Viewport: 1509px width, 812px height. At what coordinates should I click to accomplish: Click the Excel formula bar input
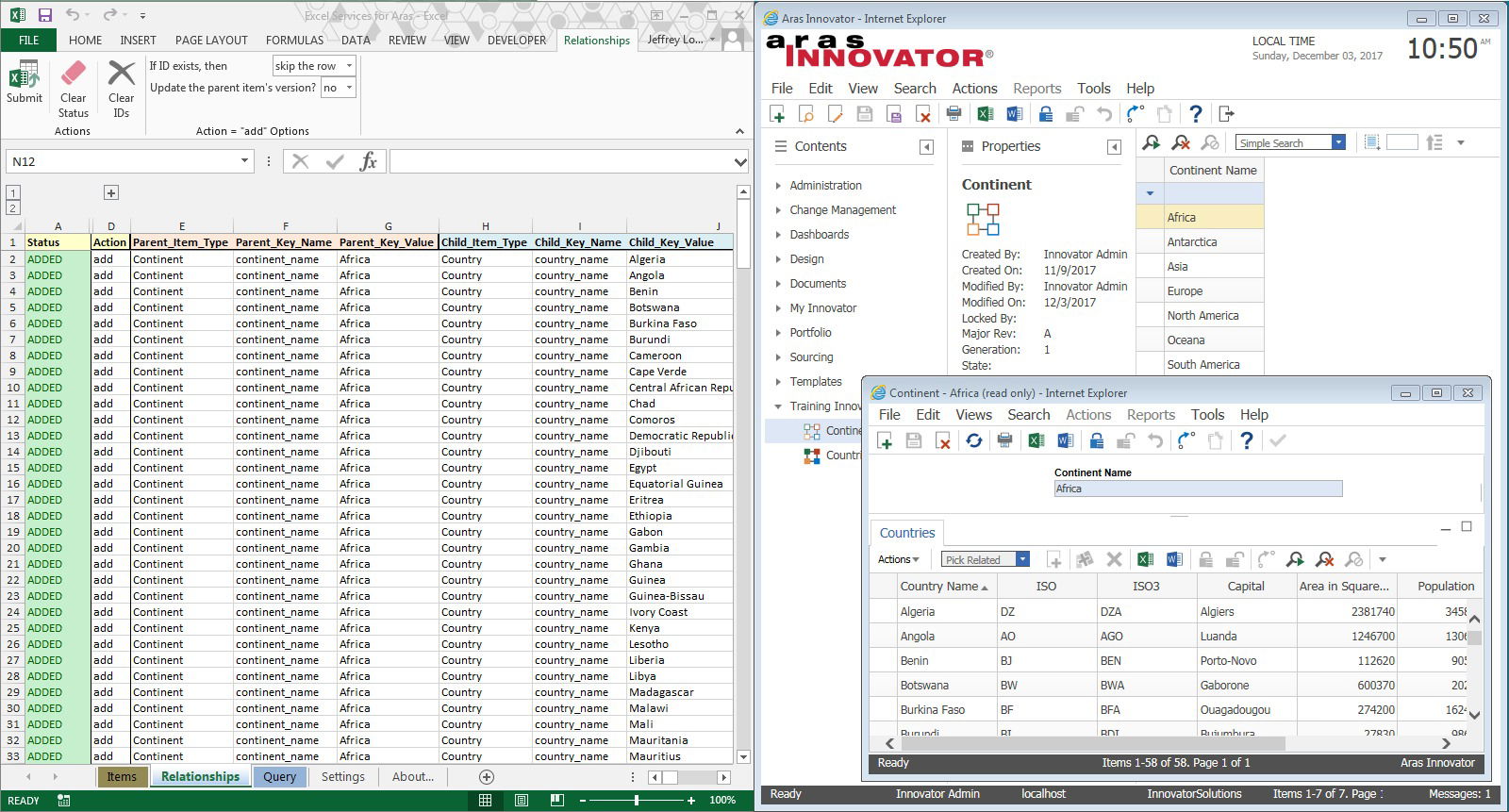click(559, 161)
